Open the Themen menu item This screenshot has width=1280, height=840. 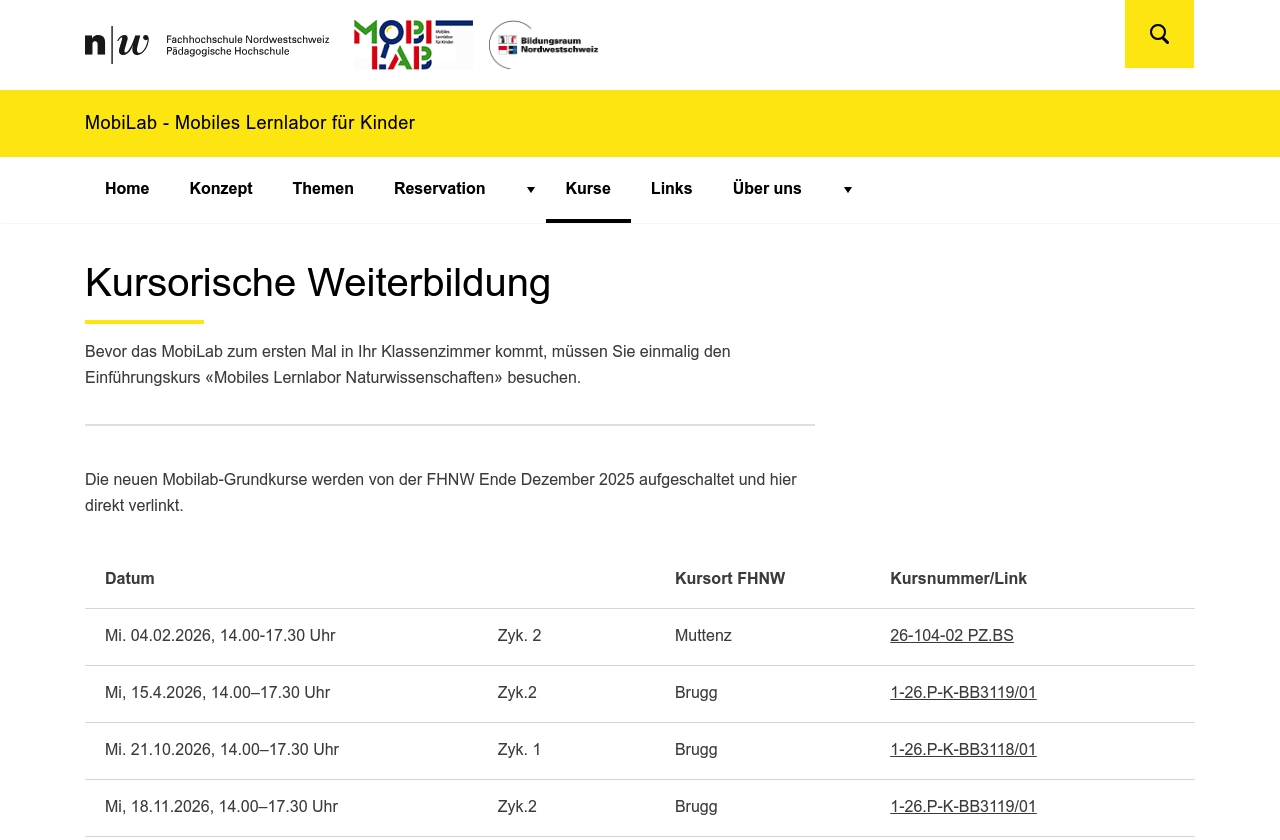tap(323, 189)
